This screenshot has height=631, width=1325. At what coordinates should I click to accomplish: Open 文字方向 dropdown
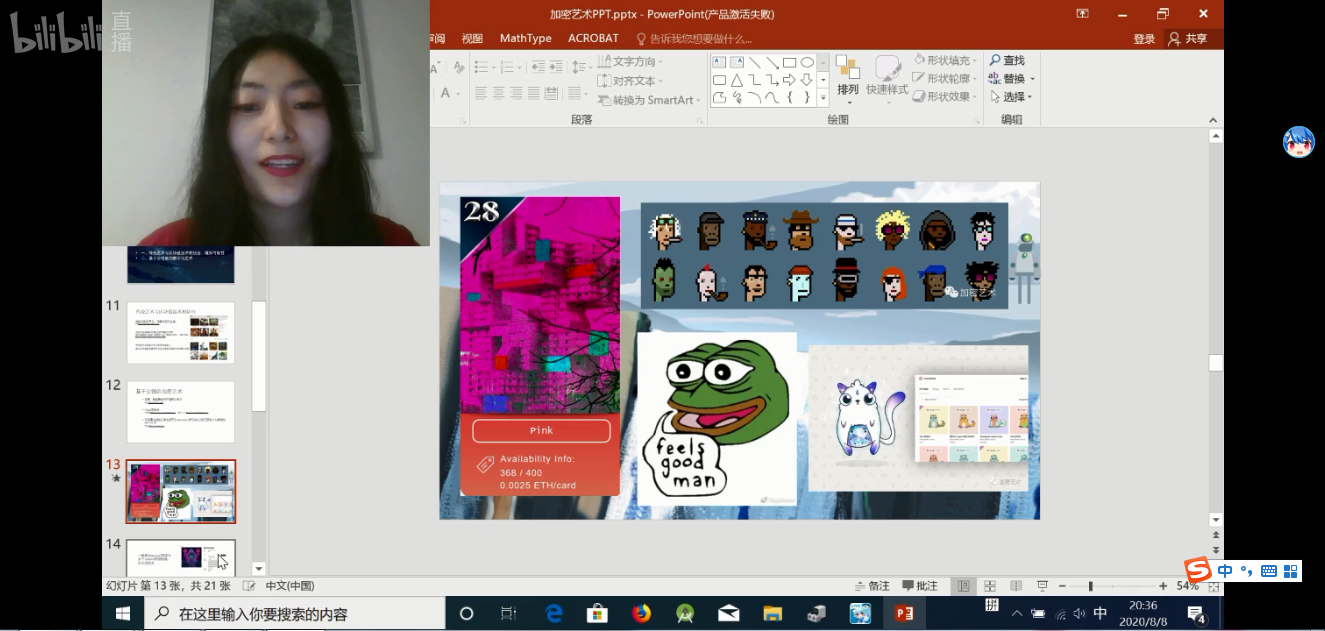(630, 62)
